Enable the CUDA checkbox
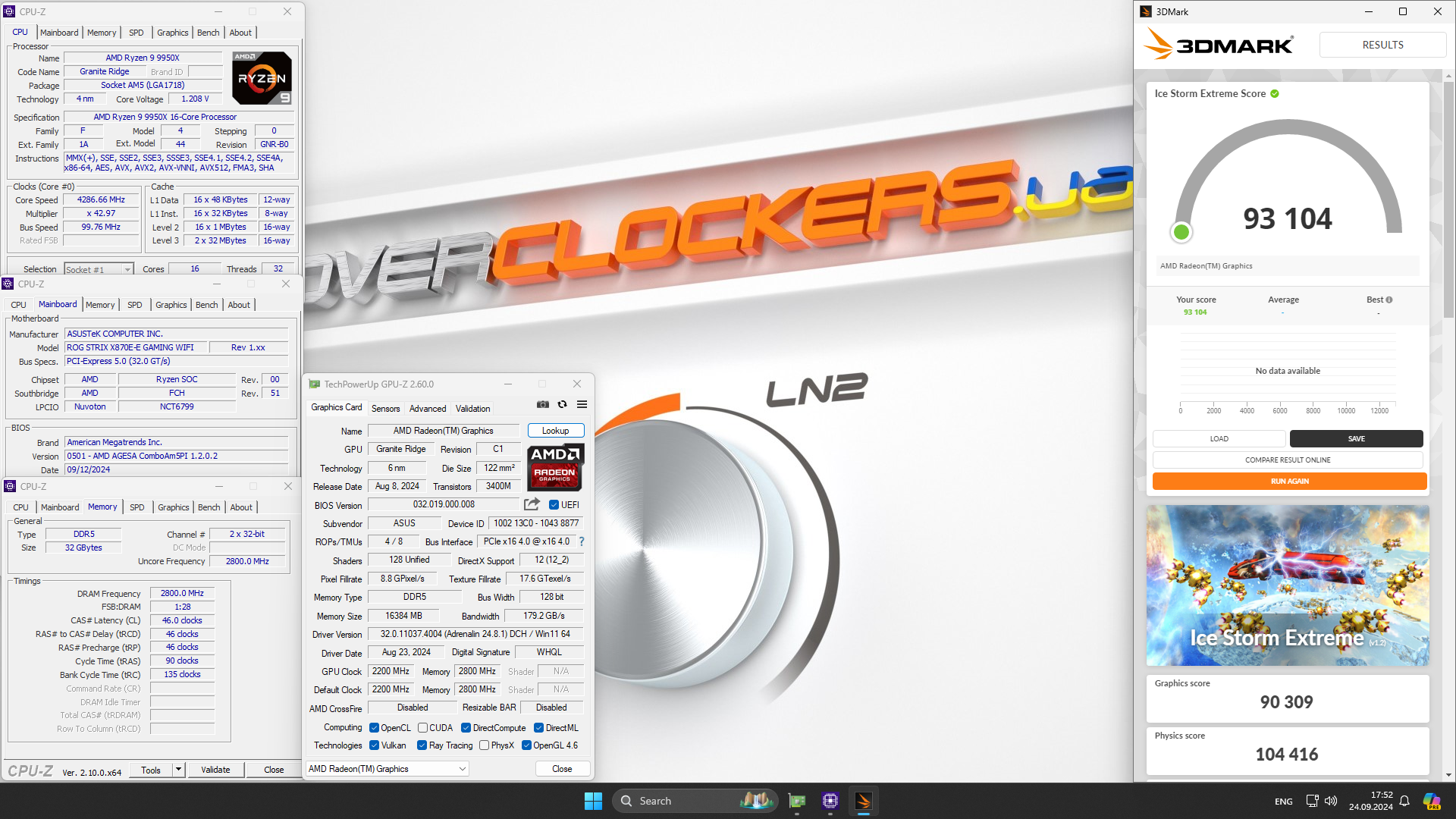This screenshot has height=819, width=1456. [422, 728]
